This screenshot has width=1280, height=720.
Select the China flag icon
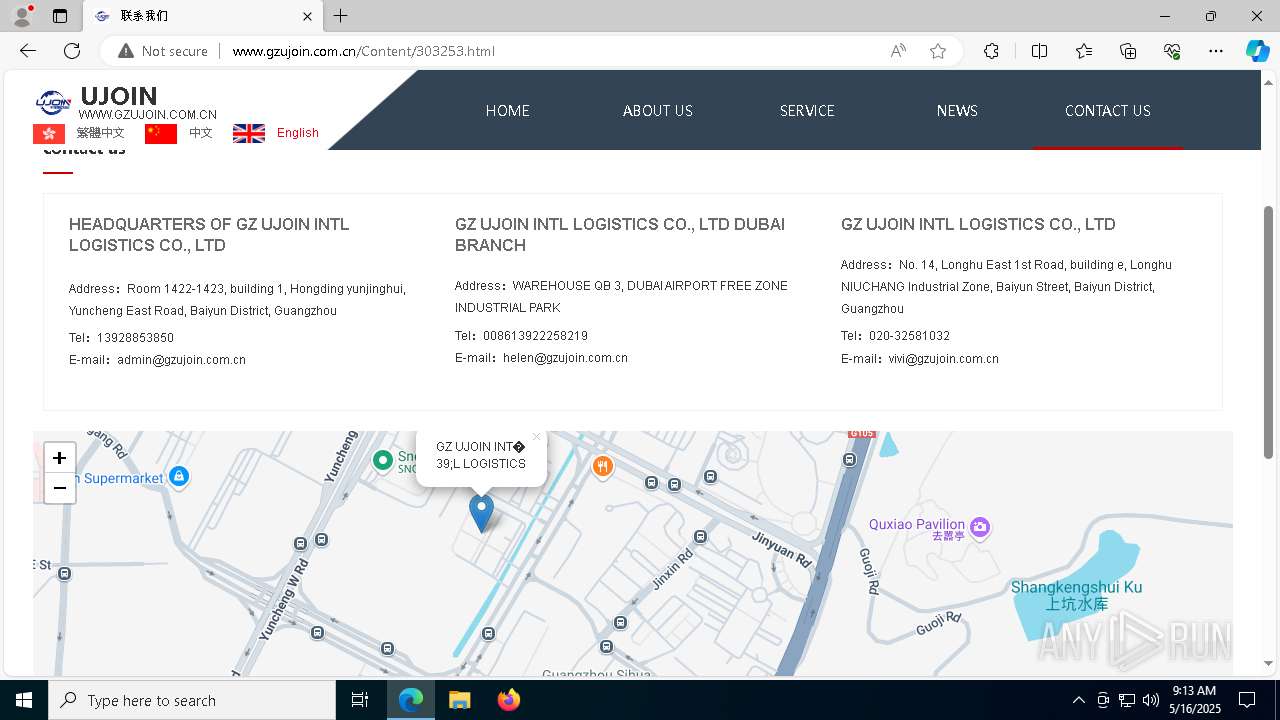coord(161,134)
